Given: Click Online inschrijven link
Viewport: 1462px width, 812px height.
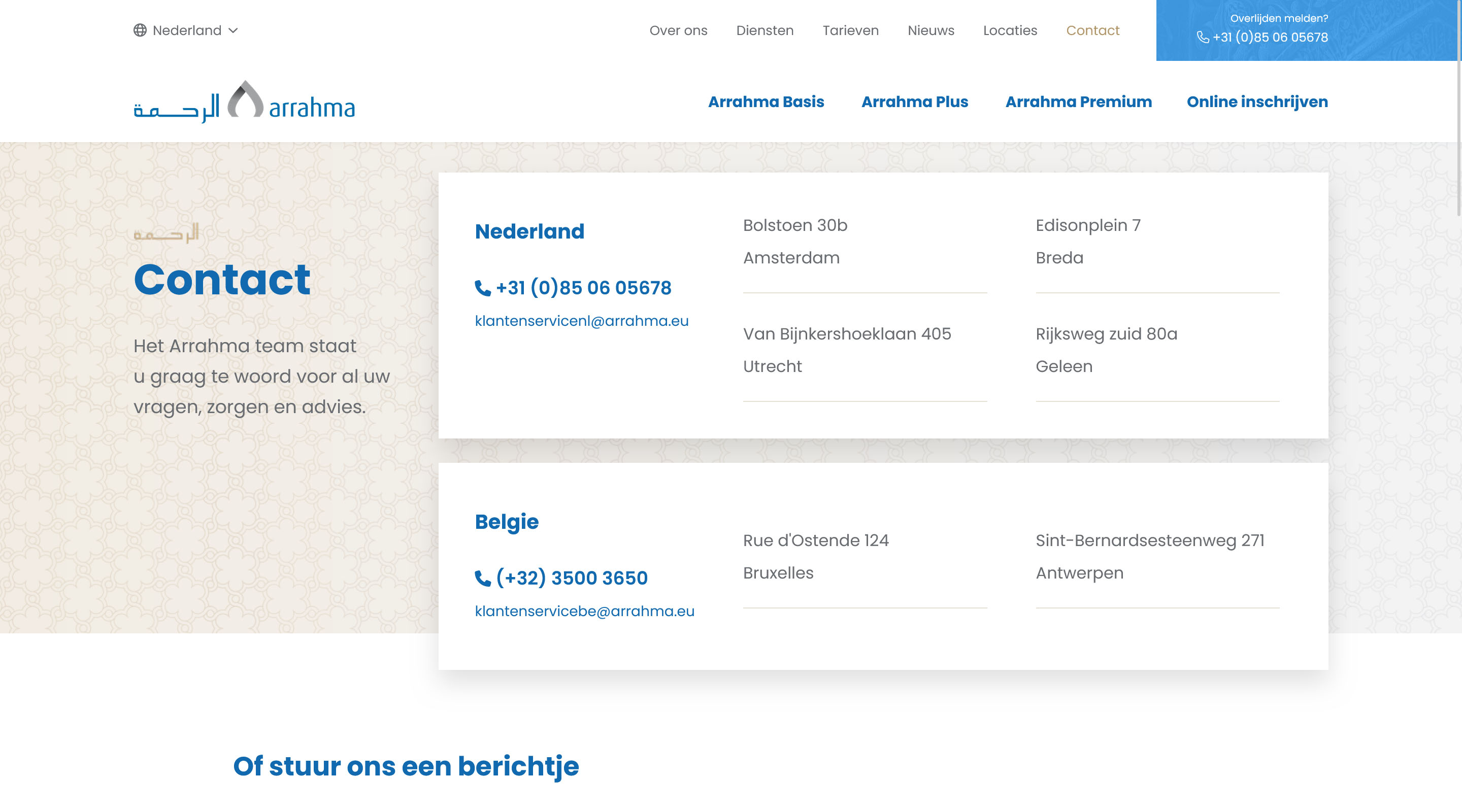Looking at the screenshot, I should [1257, 102].
